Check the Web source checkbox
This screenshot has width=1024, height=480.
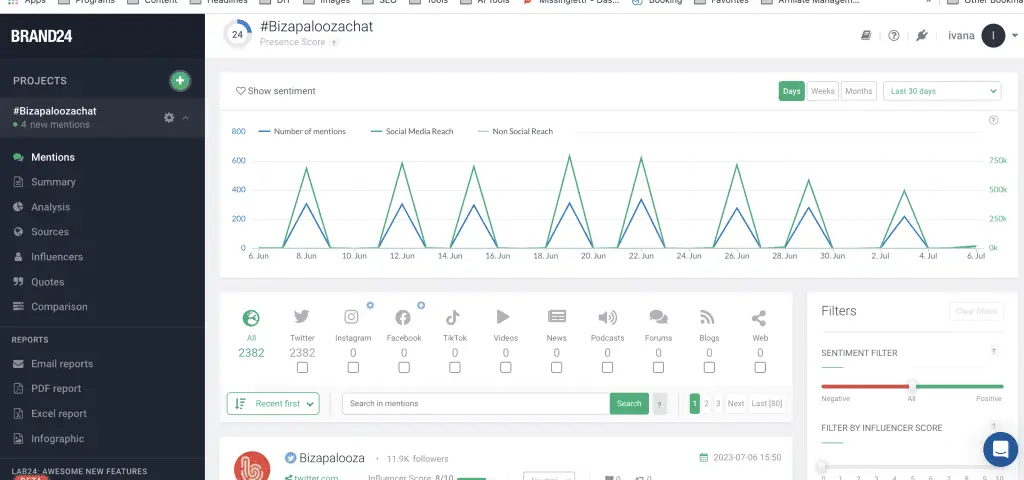tap(760, 368)
